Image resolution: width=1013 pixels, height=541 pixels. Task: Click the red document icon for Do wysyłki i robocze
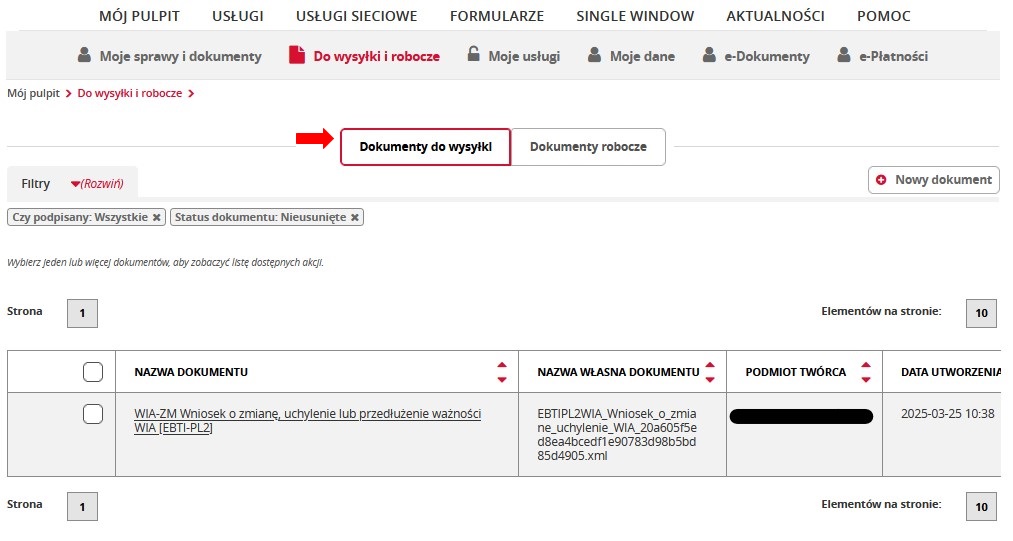297,56
